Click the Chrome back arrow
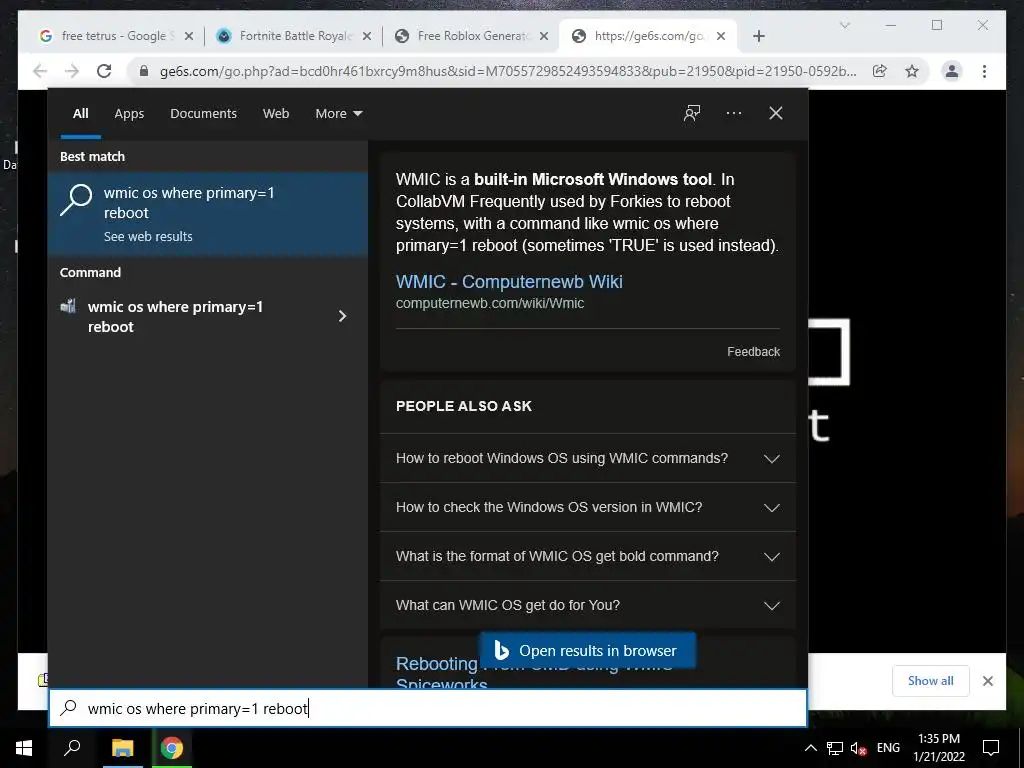The height and width of the screenshot is (768, 1024). (x=40, y=71)
